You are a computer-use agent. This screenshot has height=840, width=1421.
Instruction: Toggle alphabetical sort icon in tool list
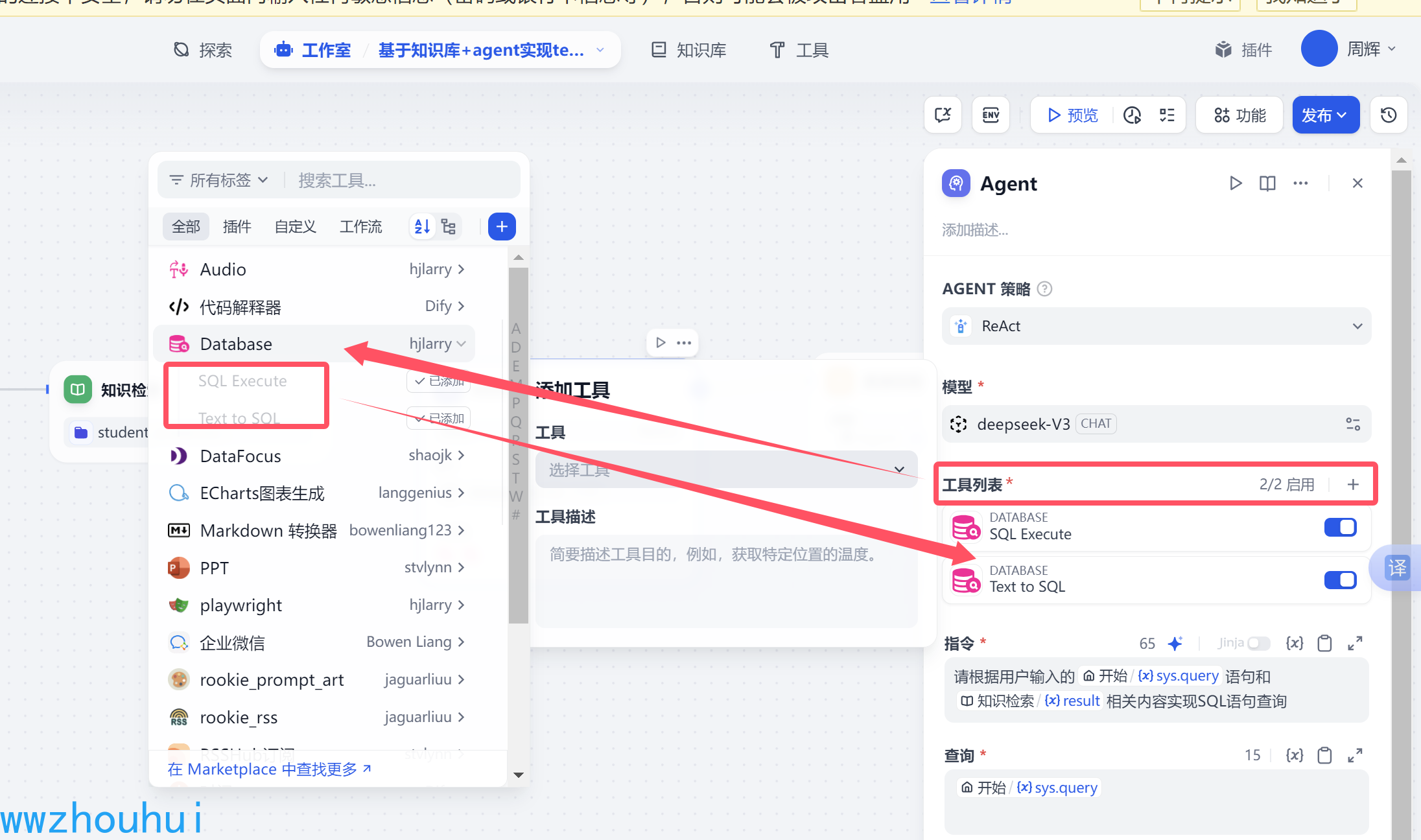click(422, 227)
